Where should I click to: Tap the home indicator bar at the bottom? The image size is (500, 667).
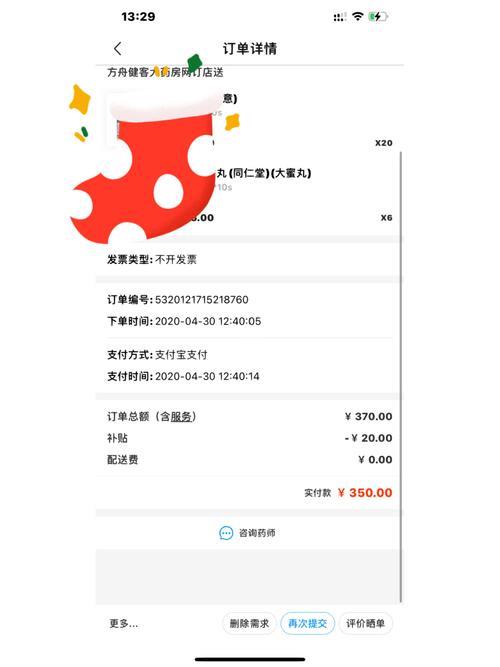click(x=250, y=659)
